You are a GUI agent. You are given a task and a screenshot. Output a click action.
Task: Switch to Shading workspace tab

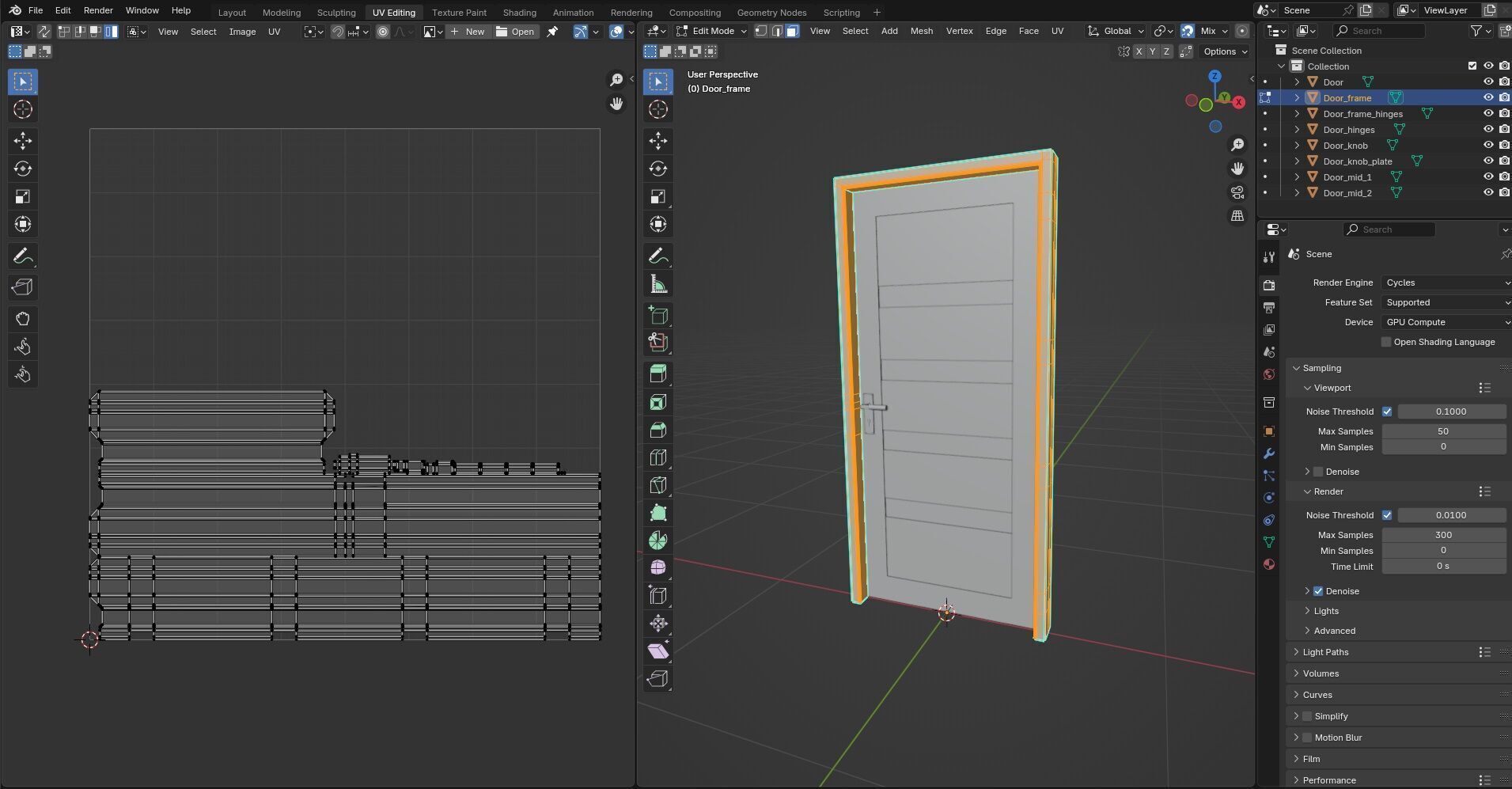(x=519, y=13)
